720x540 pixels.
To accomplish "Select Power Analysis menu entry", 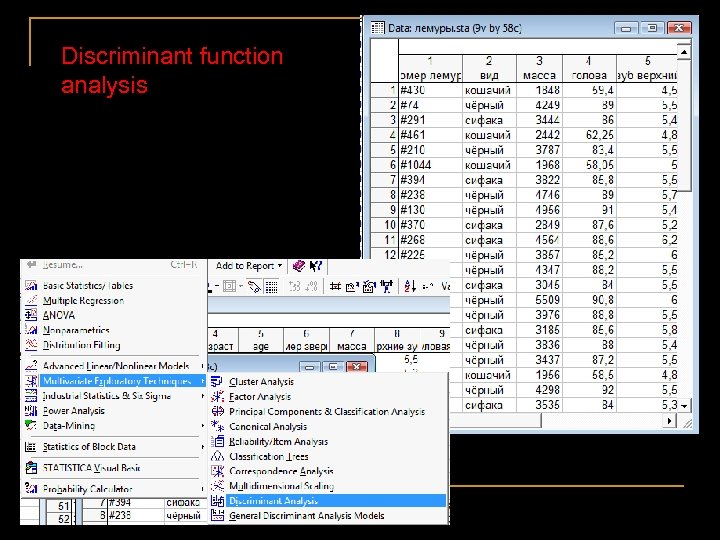I will click(x=73, y=411).
